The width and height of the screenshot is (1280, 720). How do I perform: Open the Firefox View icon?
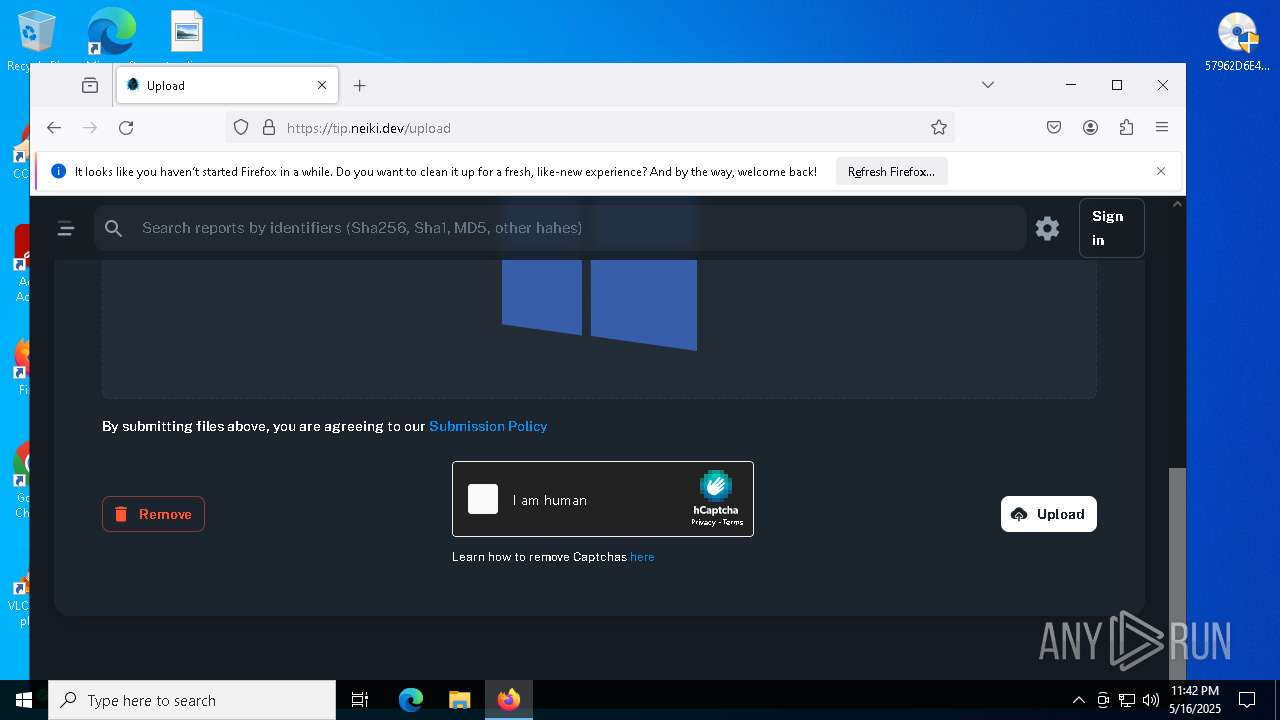pyautogui.click(x=90, y=86)
